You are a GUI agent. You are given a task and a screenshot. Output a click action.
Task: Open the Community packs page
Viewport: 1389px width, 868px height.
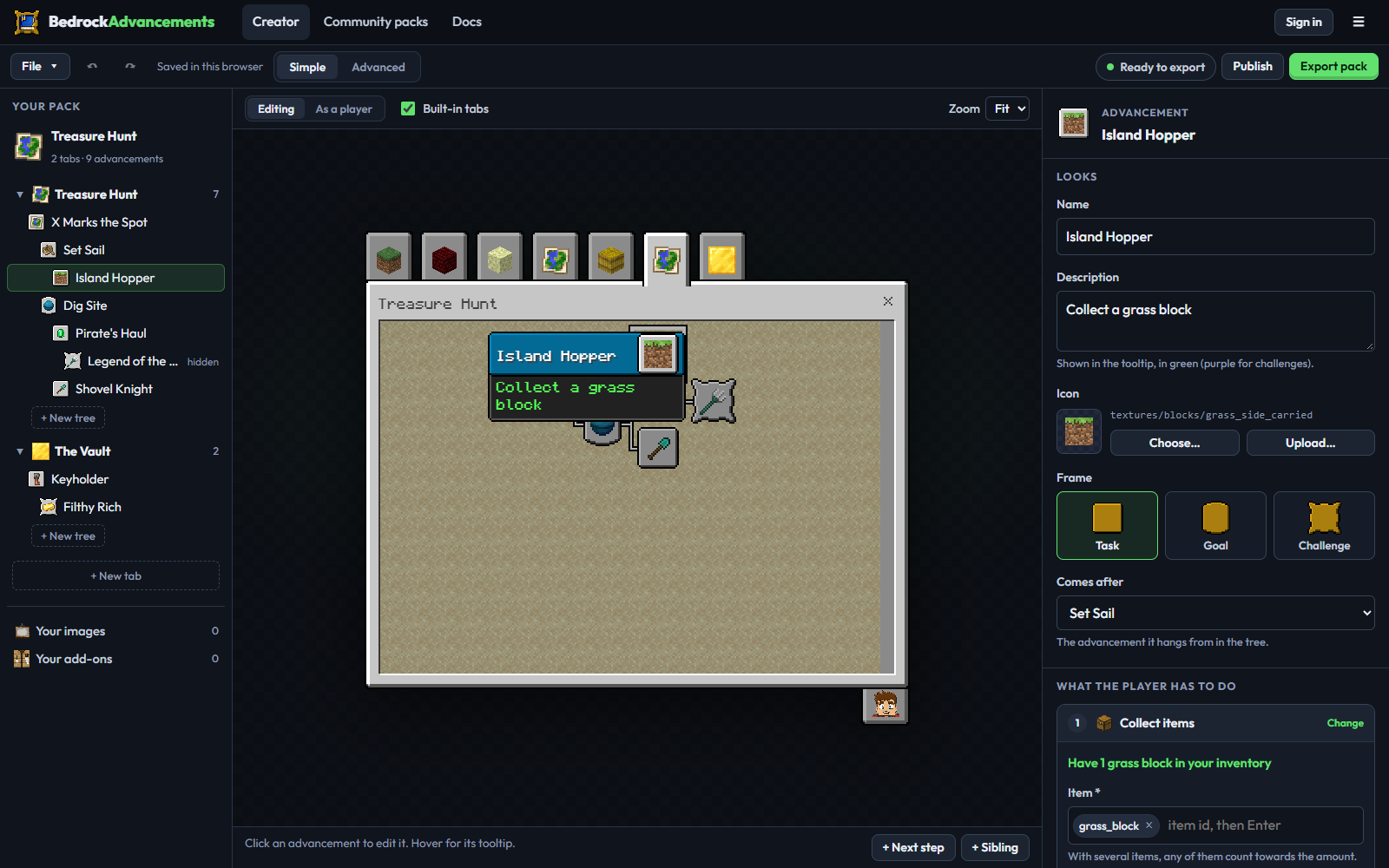click(375, 22)
